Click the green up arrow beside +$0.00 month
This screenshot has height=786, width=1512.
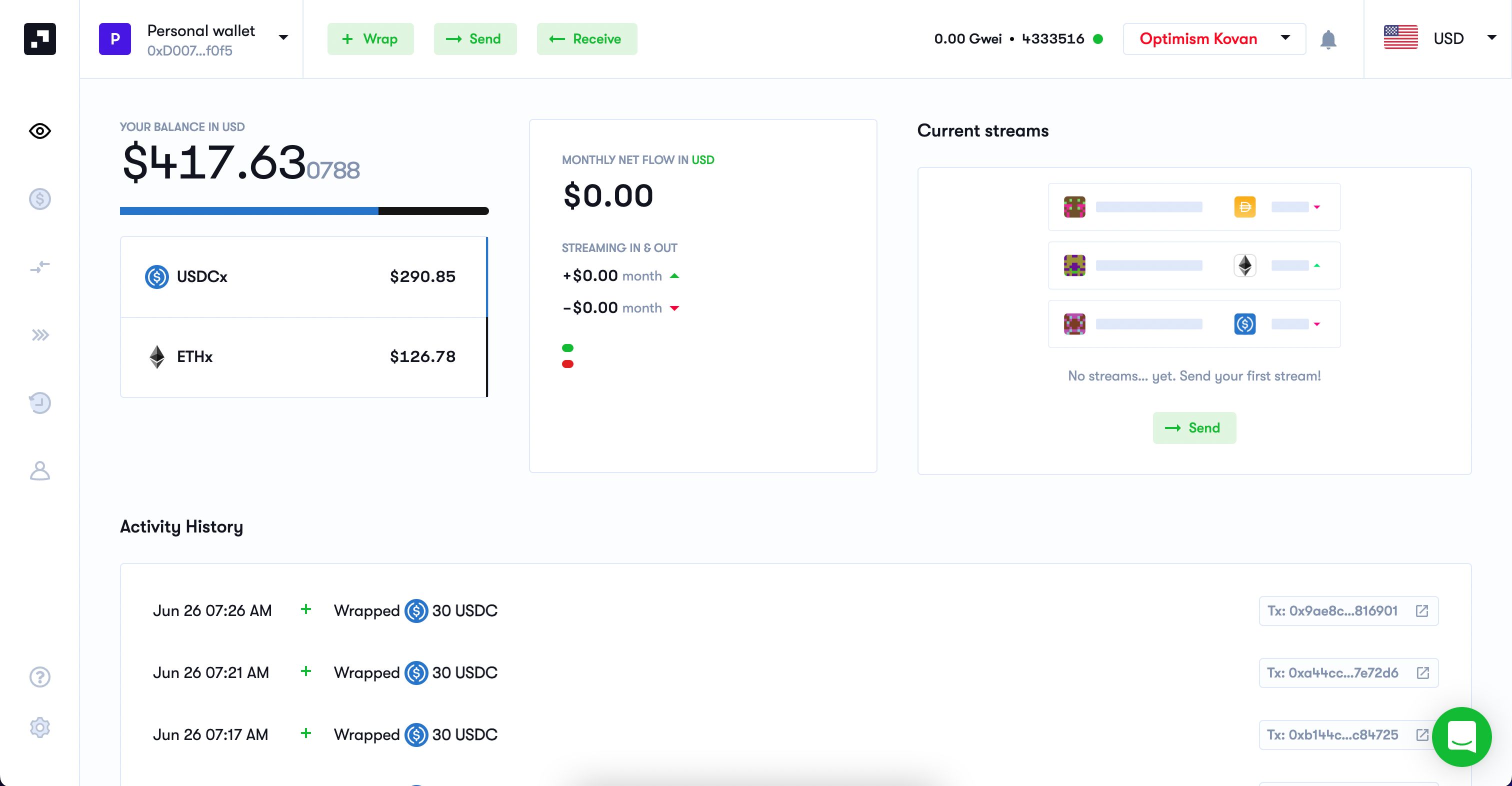(x=674, y=276)
